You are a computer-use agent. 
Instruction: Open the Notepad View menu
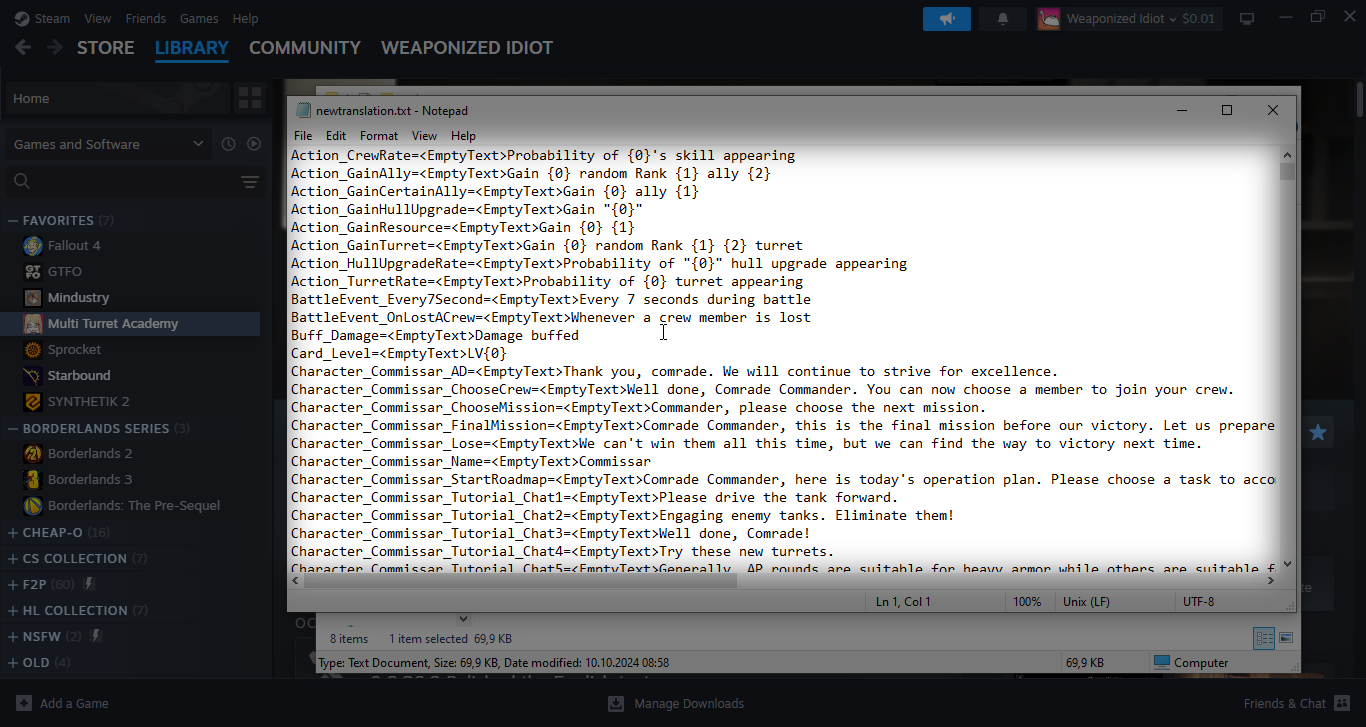pyautogui.click(x=424, y=135)
